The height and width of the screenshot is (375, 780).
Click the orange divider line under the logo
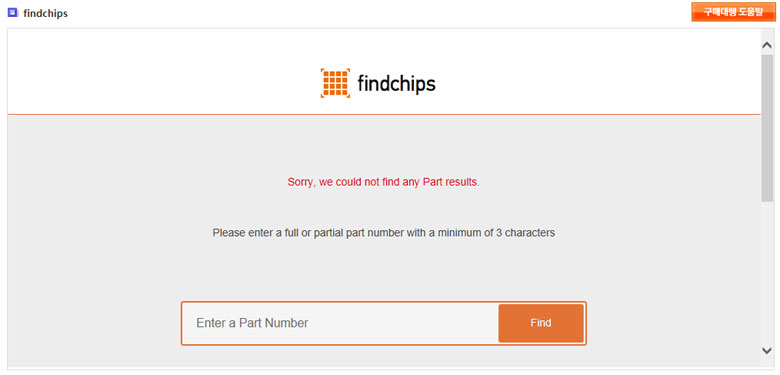(384, 114)
